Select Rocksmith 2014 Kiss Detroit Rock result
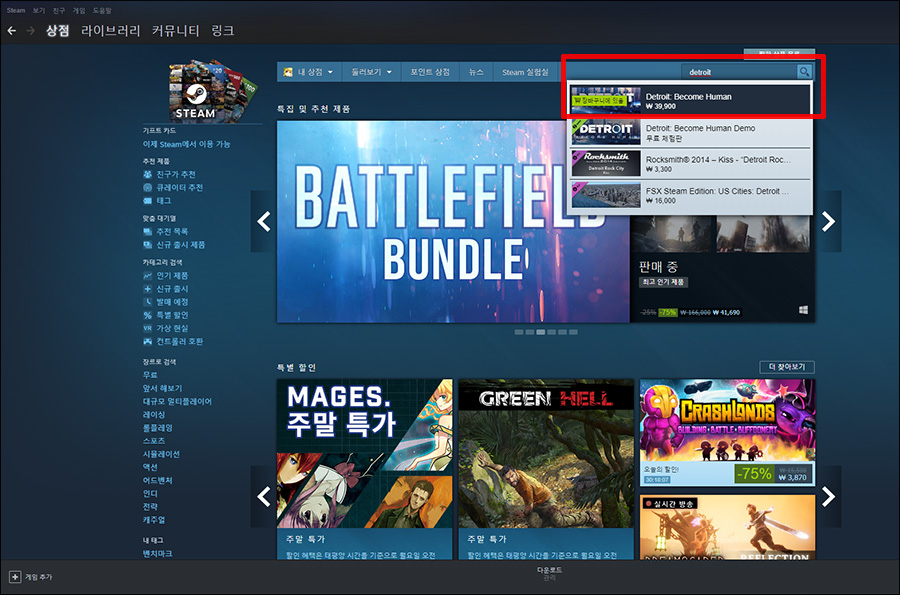900x595 pixels. [691, 164]
